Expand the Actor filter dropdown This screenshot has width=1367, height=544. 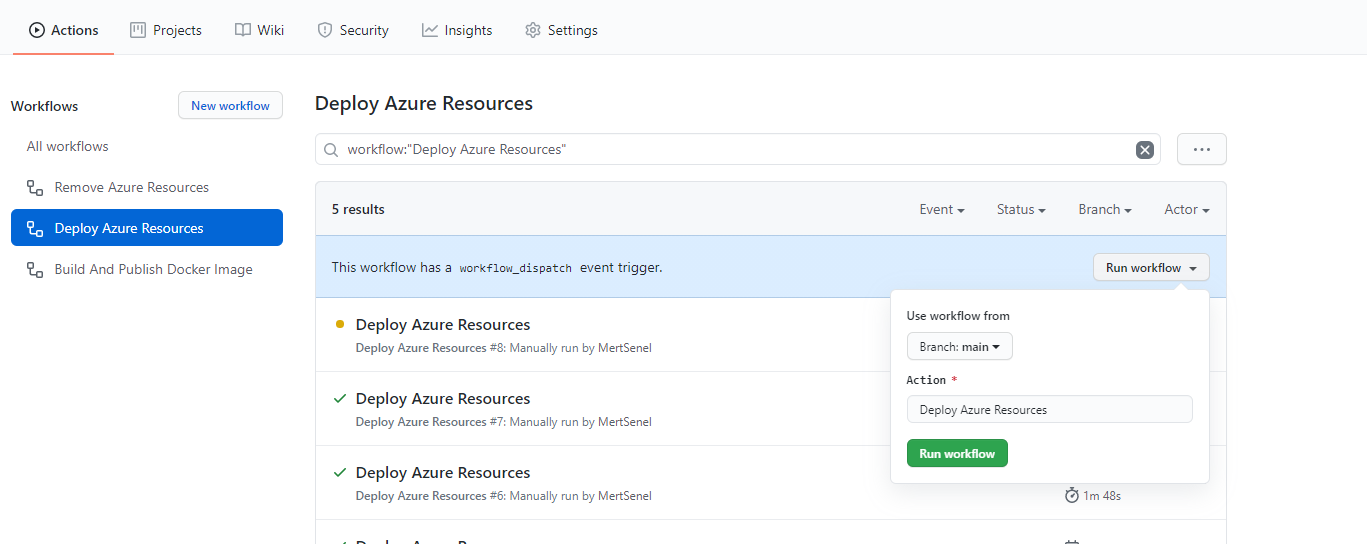click(x=1187, y=209)
